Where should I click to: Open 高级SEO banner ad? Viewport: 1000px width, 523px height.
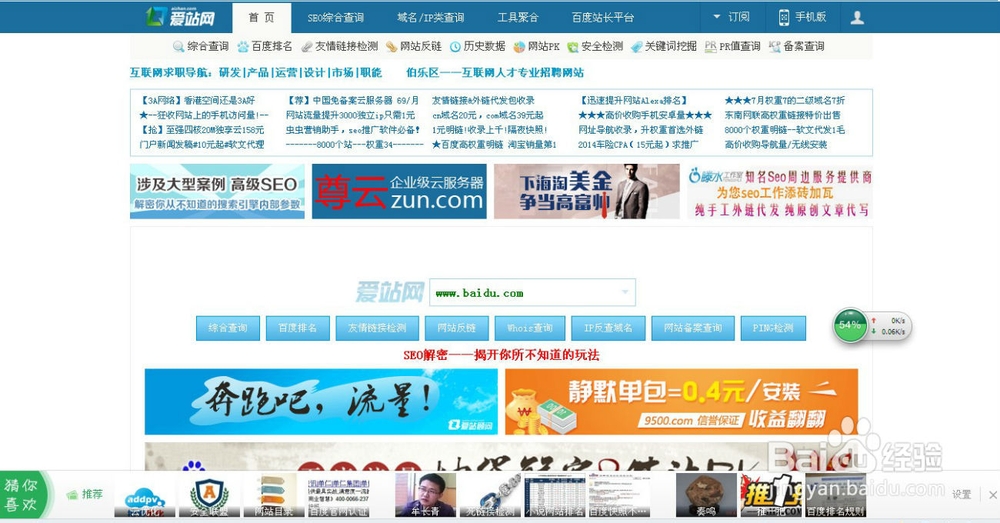tap(217, 191)
